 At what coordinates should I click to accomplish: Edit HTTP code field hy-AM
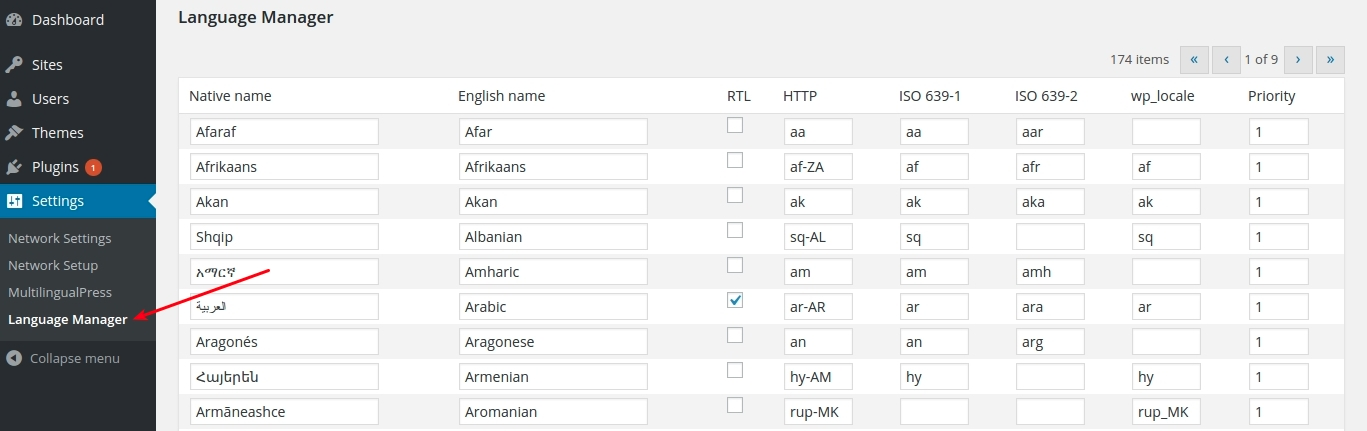click(x=818, y=377)
